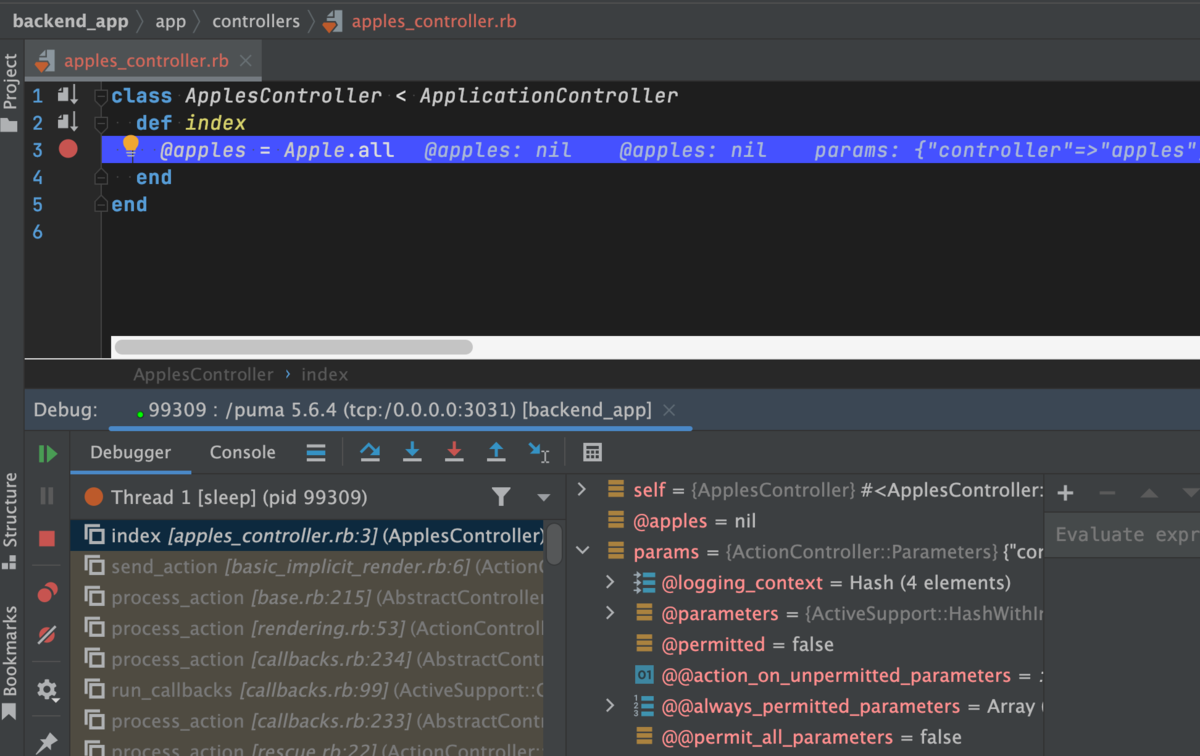Click the editor horizontal scrollbar
1200x756 pixels.
(293, 347)
